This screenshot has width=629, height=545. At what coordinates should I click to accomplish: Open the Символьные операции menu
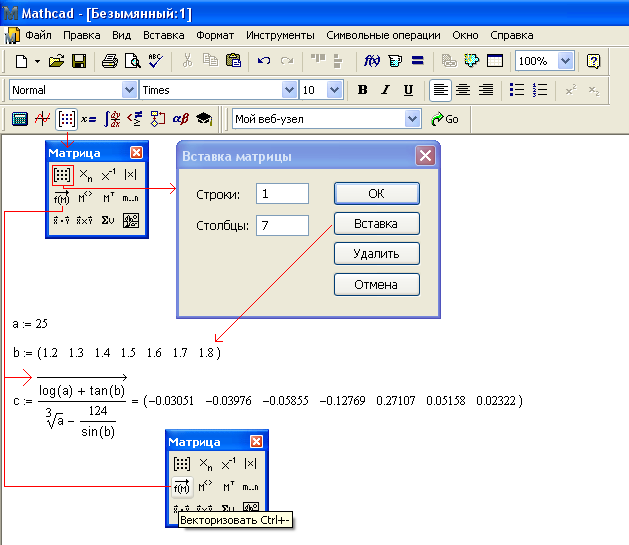tap(383, 35)
